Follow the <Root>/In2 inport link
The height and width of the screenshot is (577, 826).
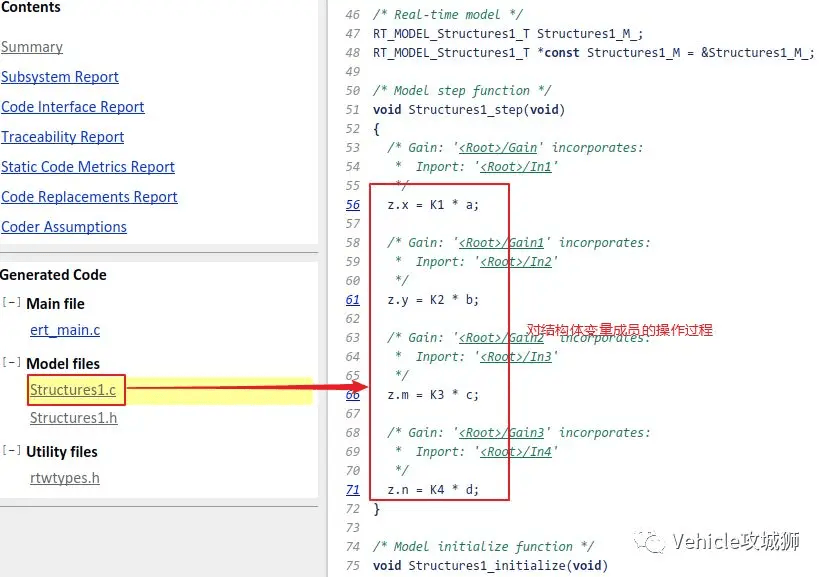click(x=516, y=262)
